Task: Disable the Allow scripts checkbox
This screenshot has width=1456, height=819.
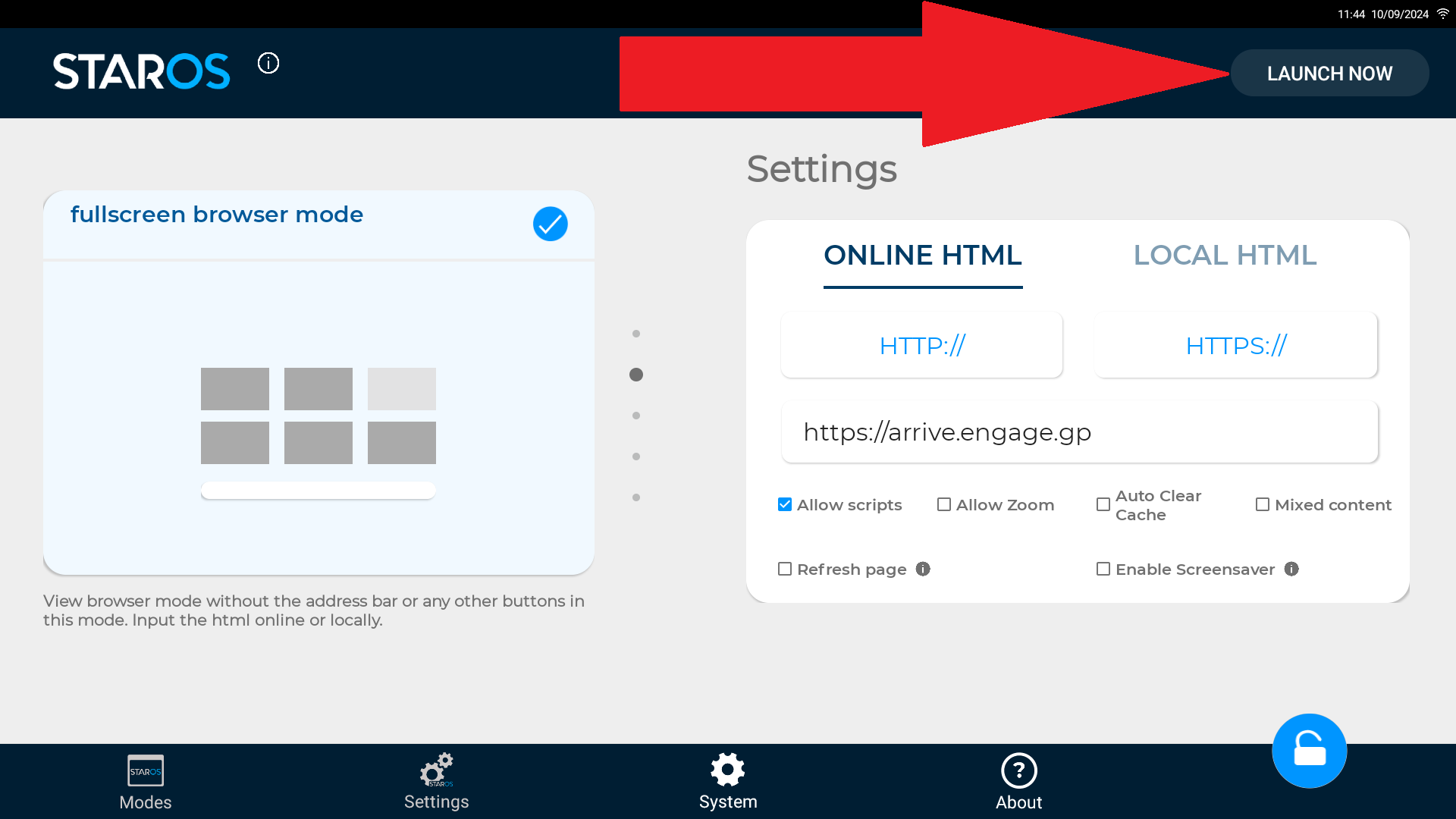Action: tap(785, 504)
